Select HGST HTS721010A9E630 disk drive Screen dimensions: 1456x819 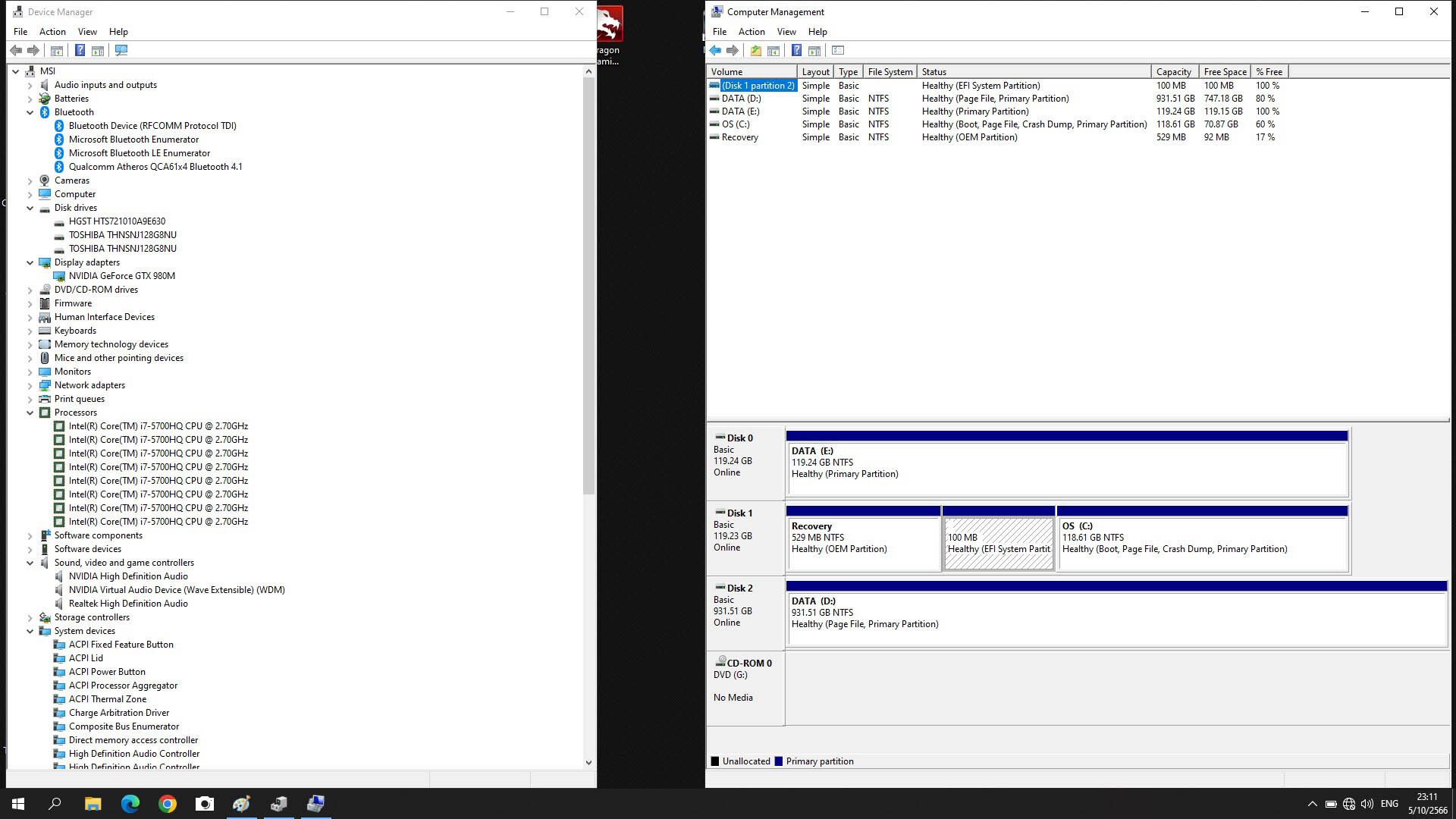pos(117,221)
